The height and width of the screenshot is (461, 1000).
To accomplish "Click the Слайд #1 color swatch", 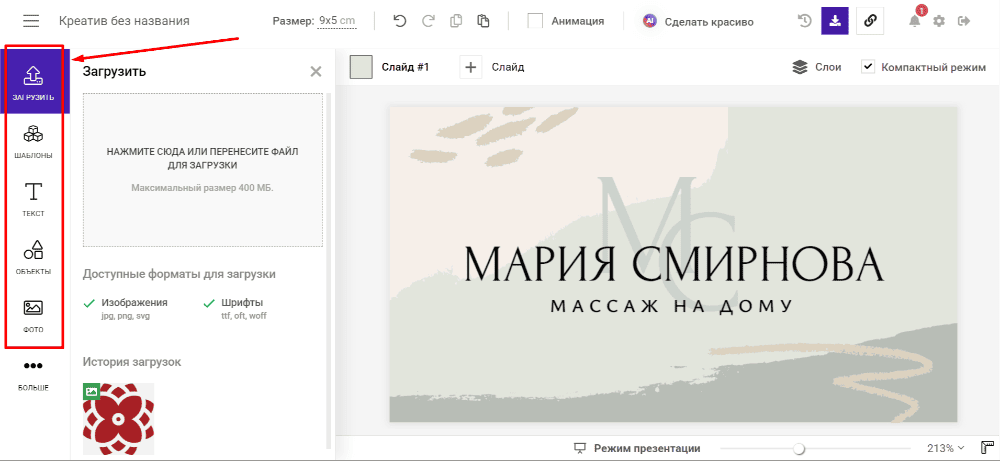I will (361, 67).
